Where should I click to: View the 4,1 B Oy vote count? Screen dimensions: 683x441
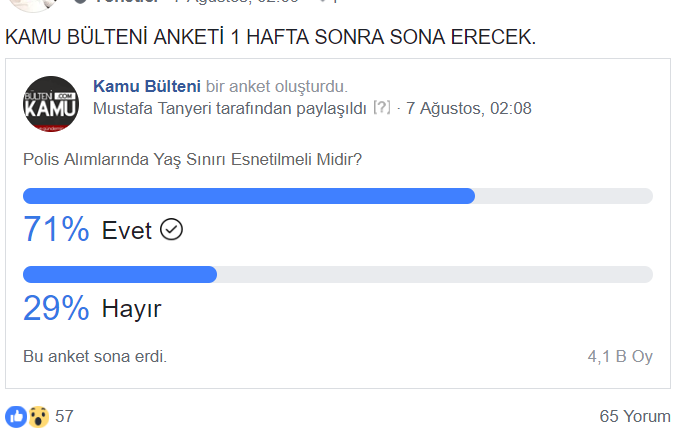620,356
